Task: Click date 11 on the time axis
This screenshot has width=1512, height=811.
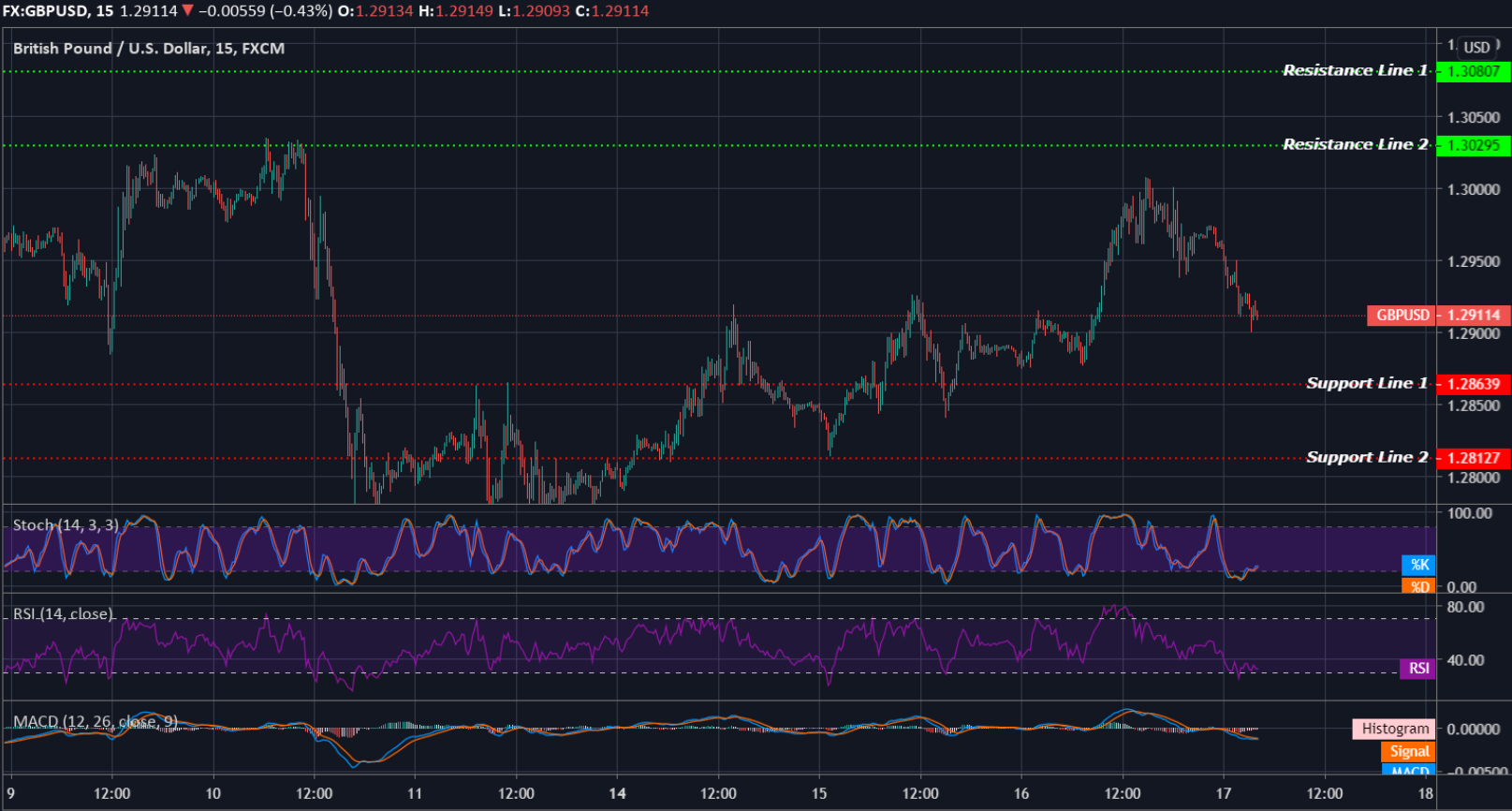Action: pos(415,793)
